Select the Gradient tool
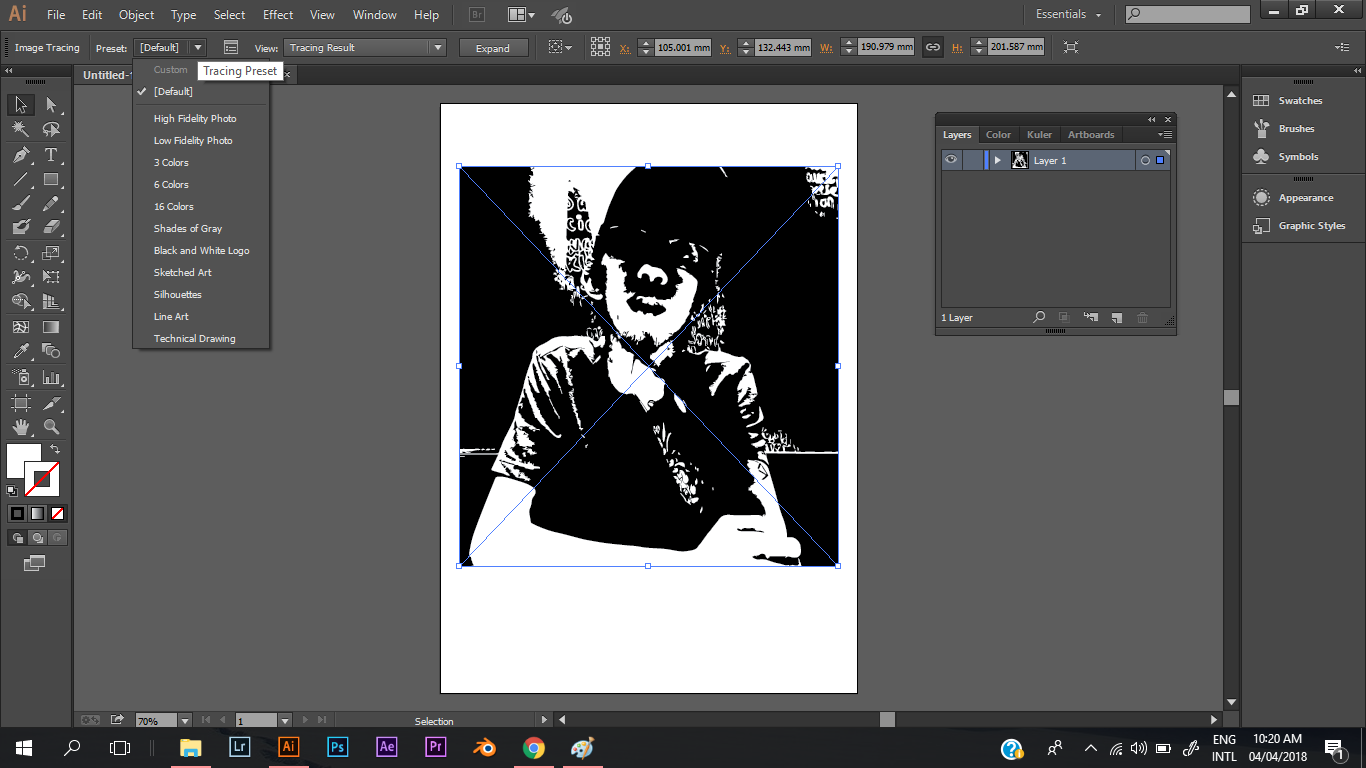The width and height of the screenshot is (1366, 768). click(x=51, y=327)
